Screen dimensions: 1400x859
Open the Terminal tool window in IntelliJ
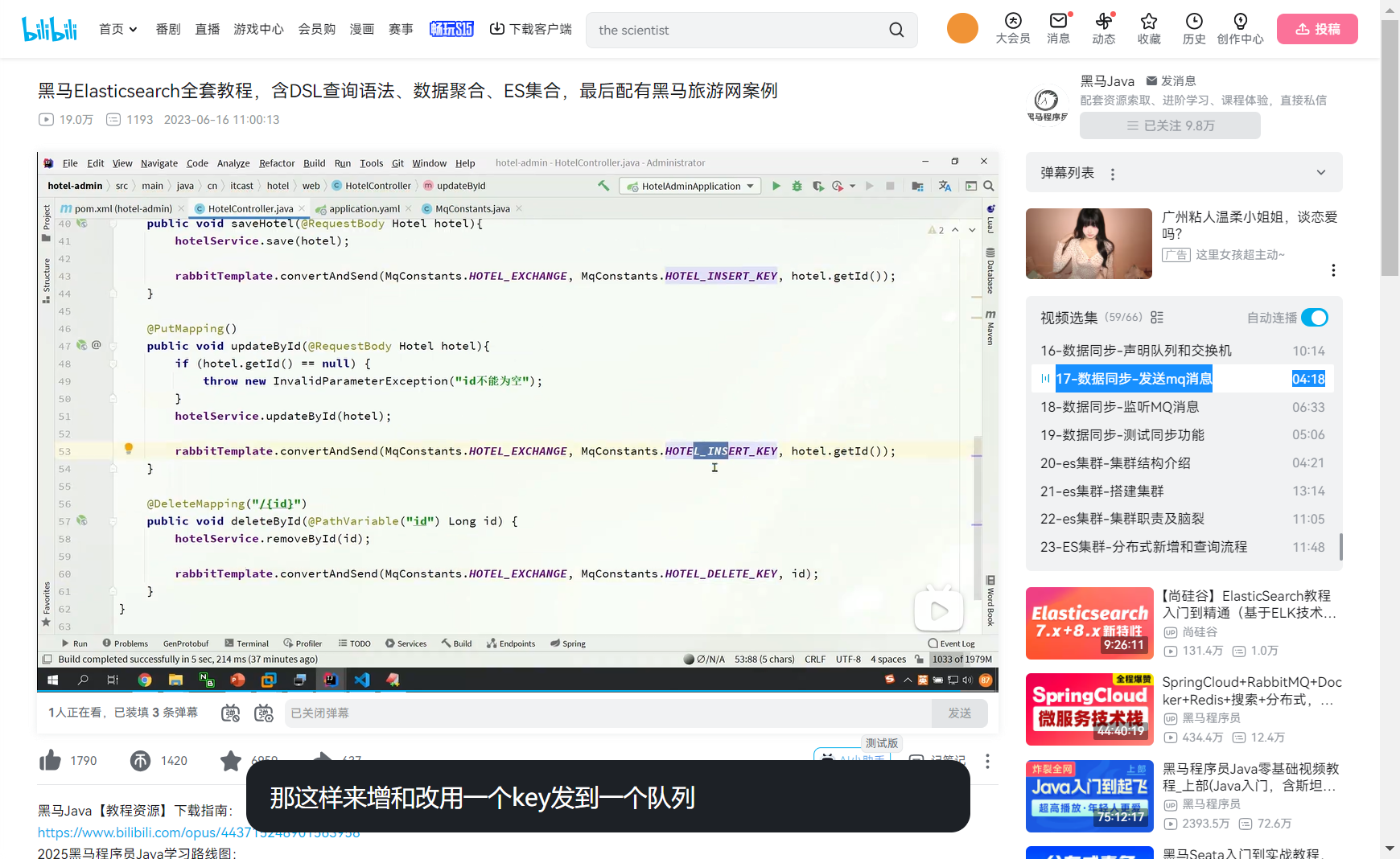coord(247,643)
